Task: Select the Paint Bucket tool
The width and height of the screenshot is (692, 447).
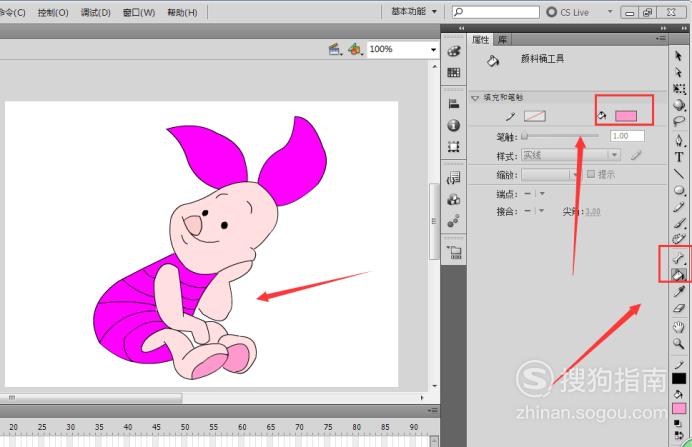Action: [678, 274]
